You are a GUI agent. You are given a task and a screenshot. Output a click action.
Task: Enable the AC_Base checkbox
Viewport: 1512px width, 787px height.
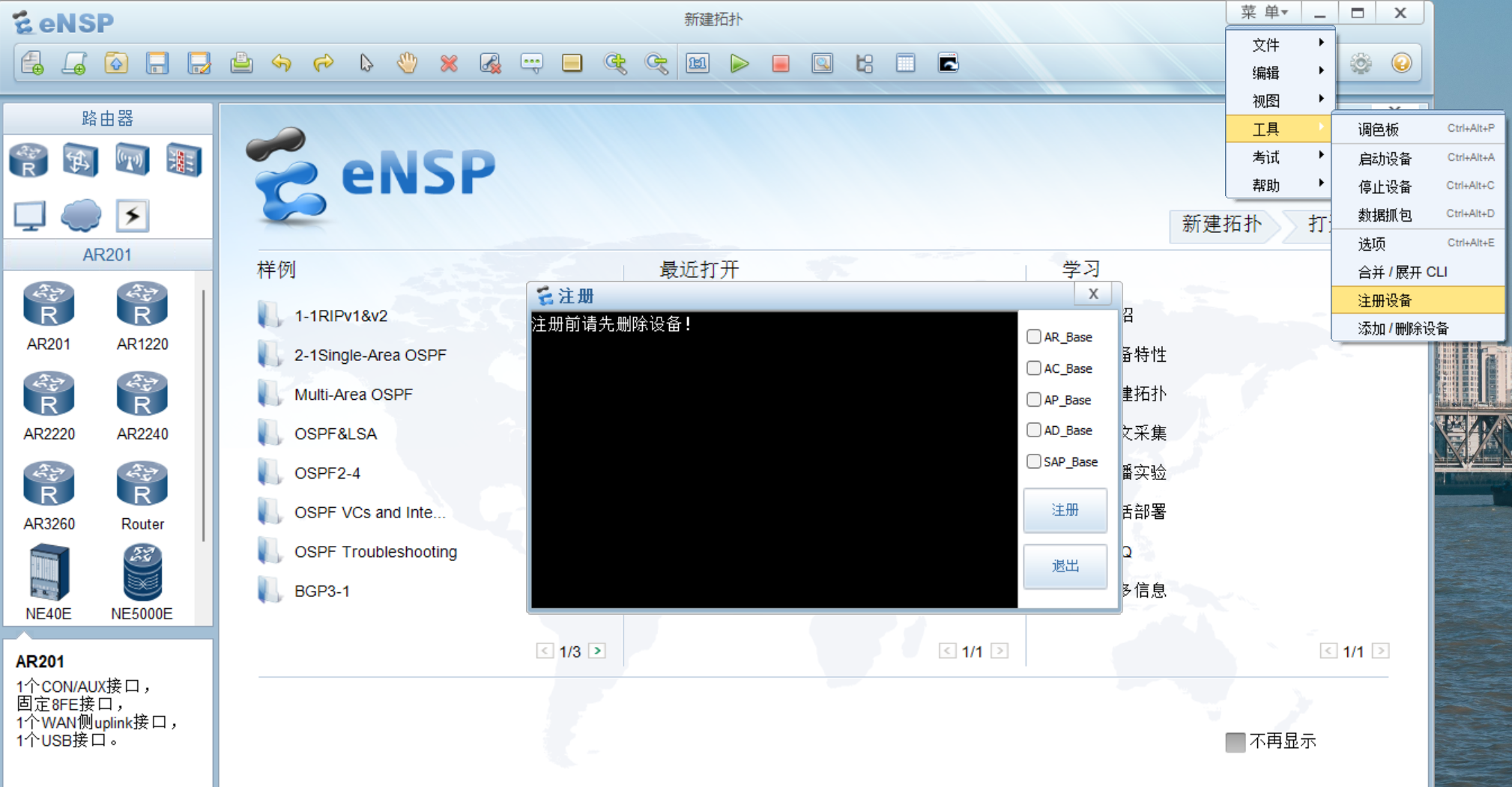1034,368
